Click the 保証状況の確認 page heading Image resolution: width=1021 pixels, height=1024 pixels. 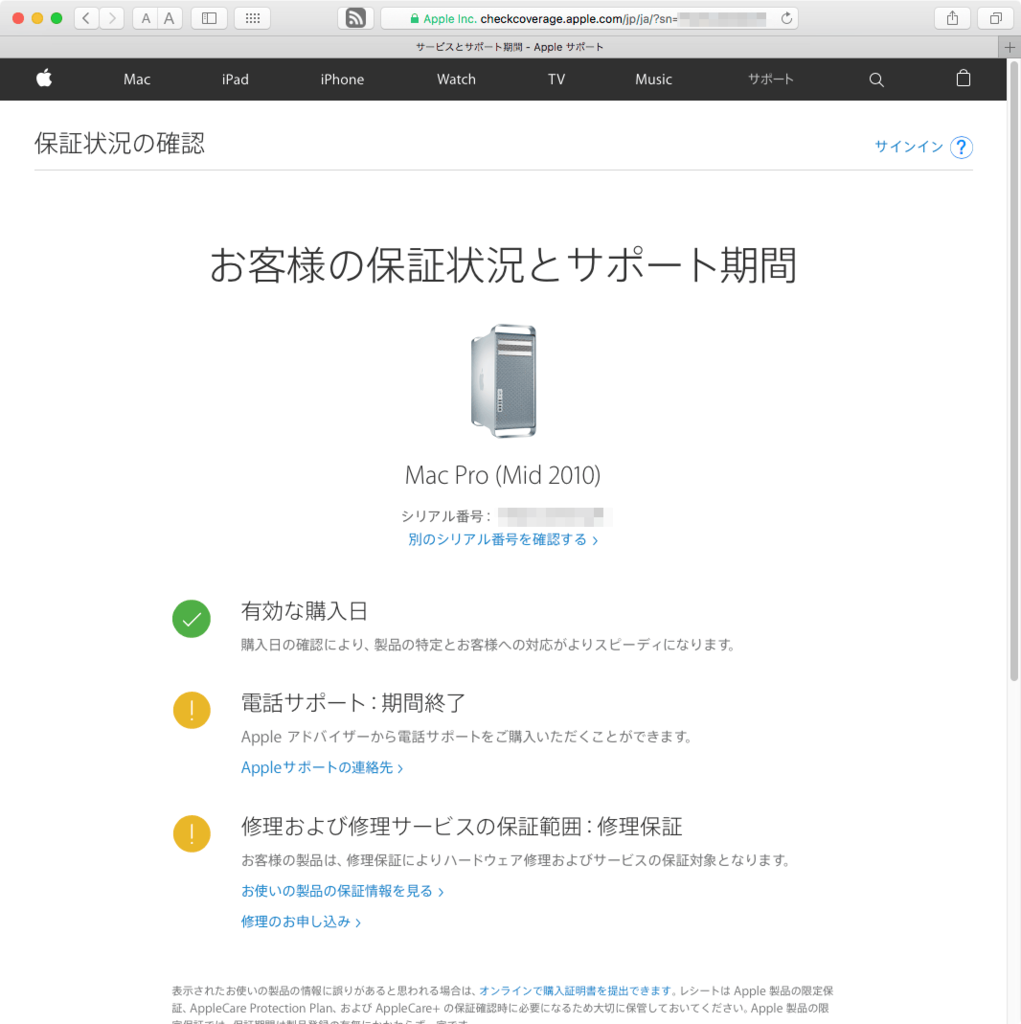click(120, 143)
